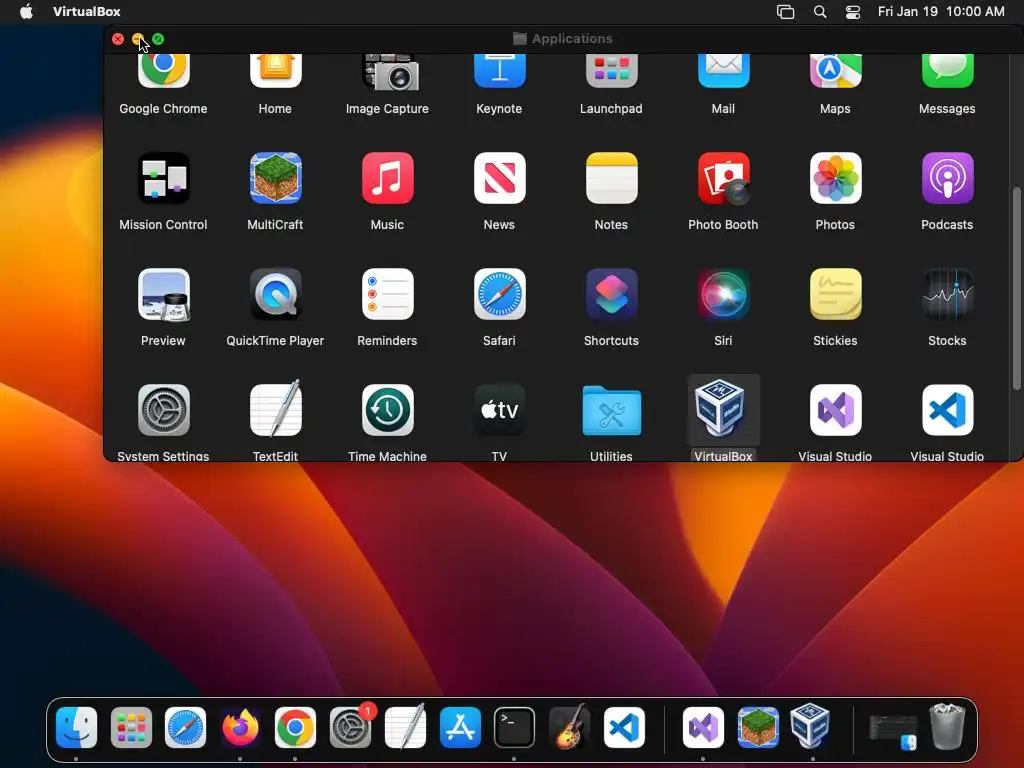Minimize the Applications window with yellow button

tap(138, 39)
